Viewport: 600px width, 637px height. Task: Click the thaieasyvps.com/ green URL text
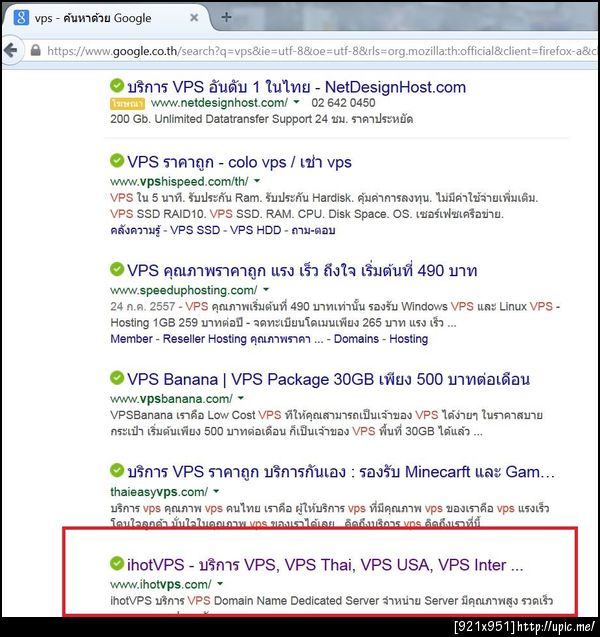coord(159,492)
